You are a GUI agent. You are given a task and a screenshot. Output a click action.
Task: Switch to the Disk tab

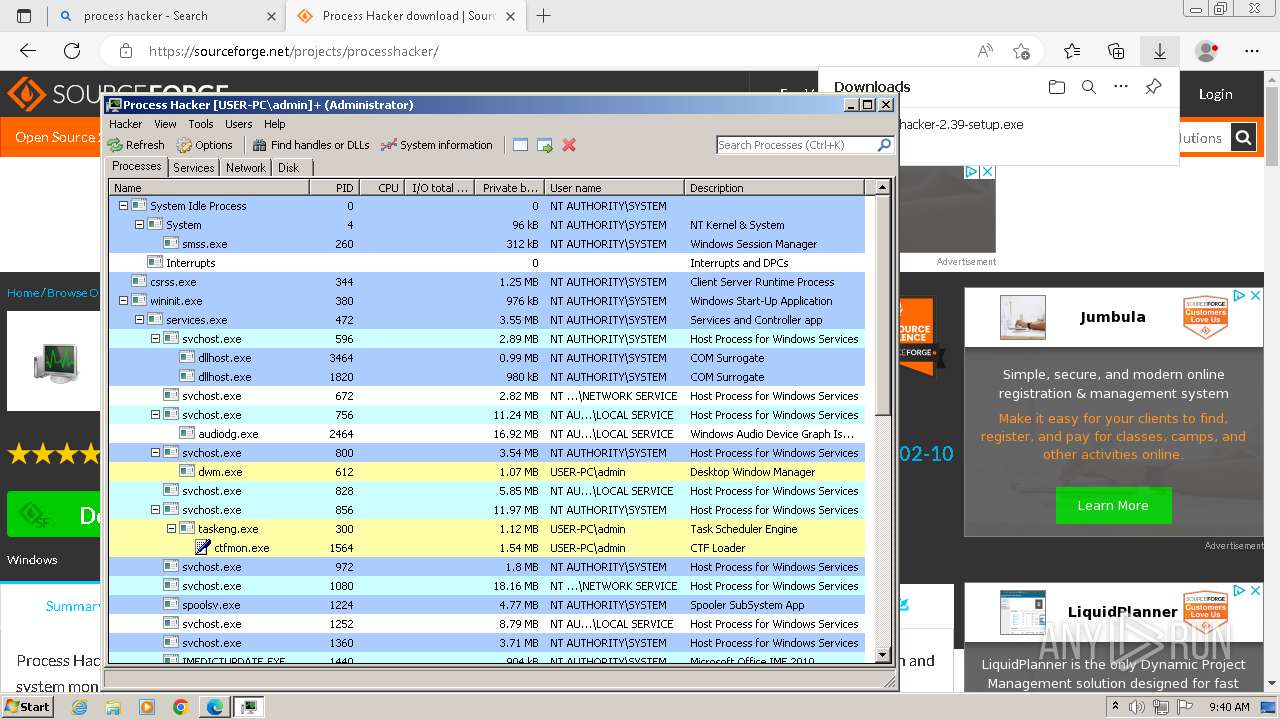pos(288,168)
